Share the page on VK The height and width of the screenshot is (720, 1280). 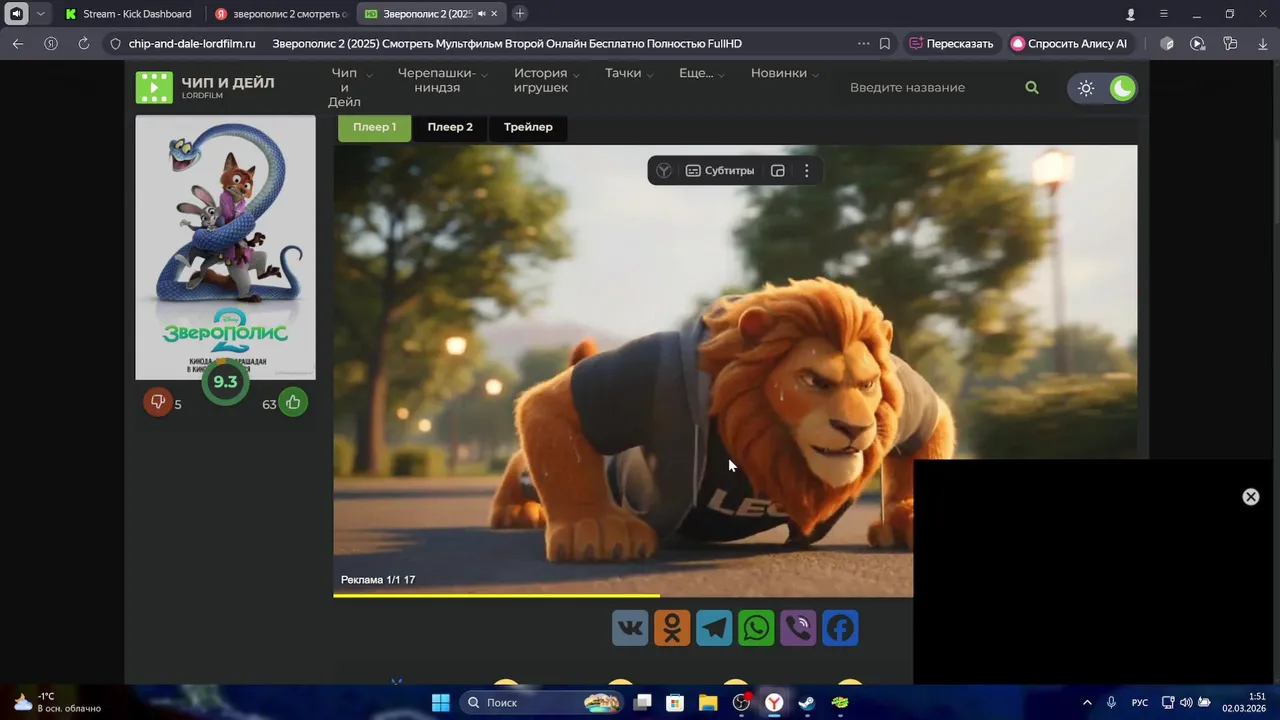(630, 628)
